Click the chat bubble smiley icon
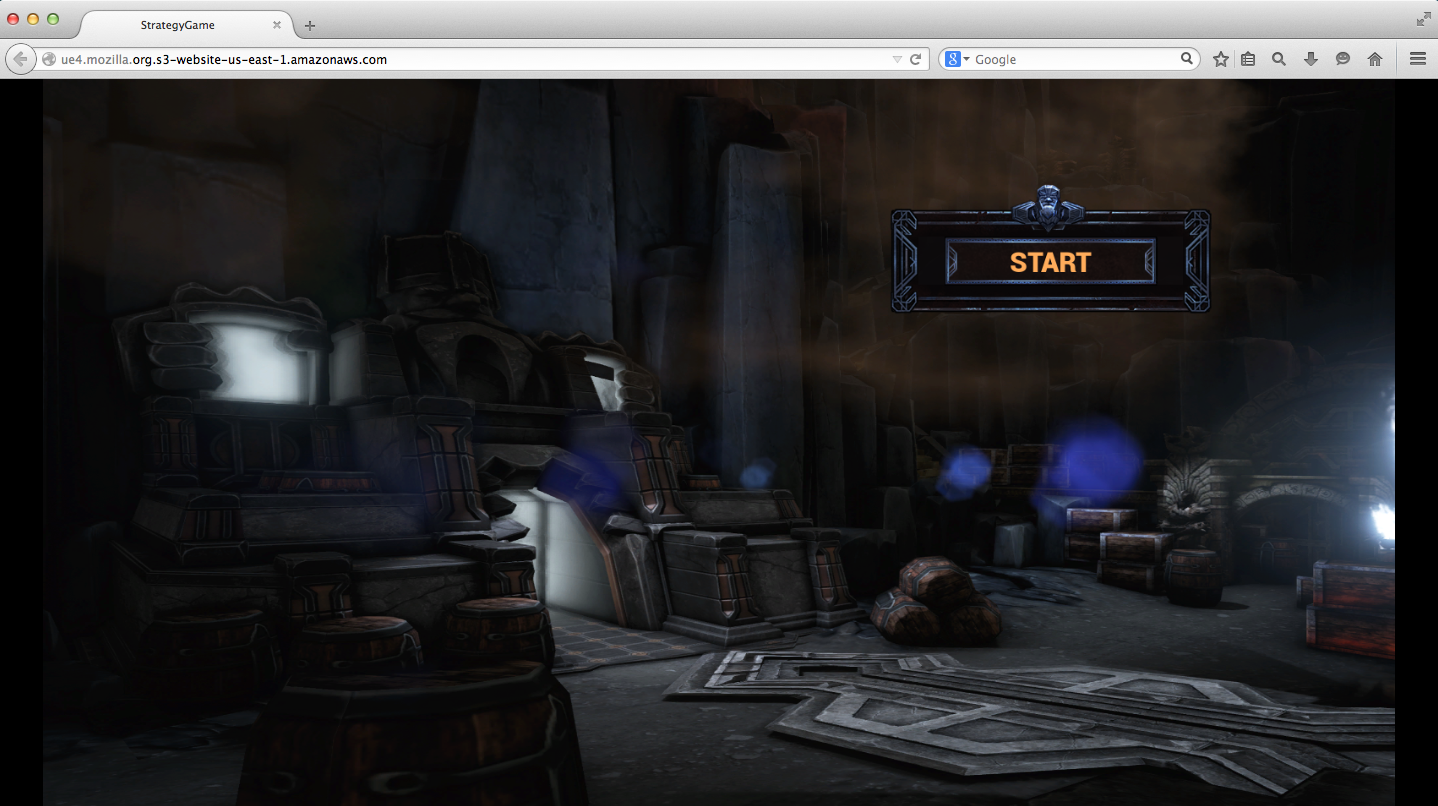 pos(1343,59)
